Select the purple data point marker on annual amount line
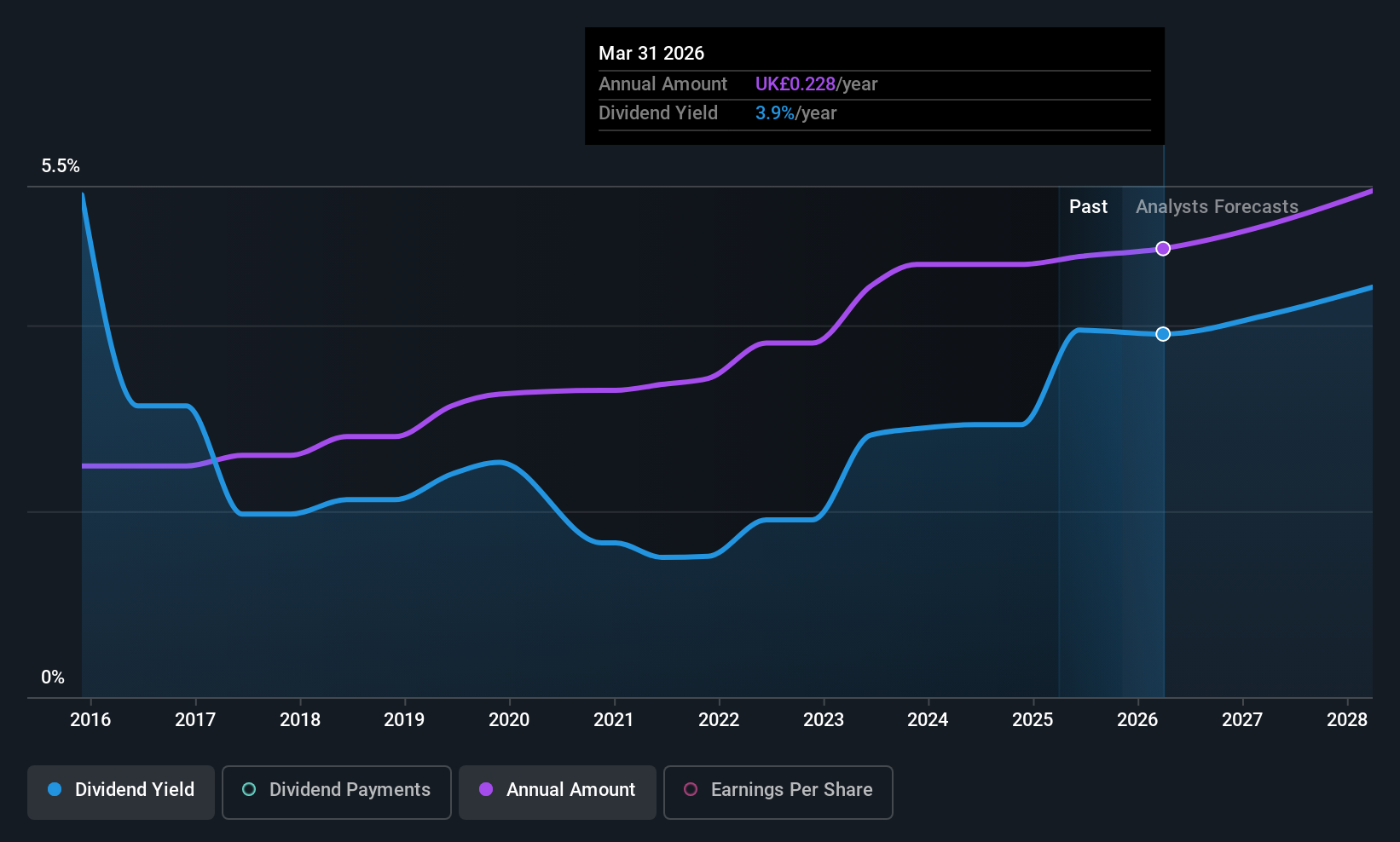 pyautogui.click(x=1163, y=249)
